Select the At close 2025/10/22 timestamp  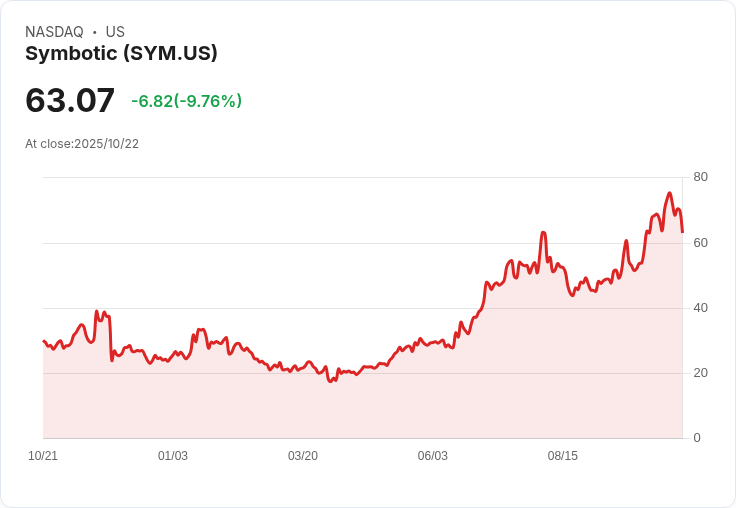(x=82, y=144)
